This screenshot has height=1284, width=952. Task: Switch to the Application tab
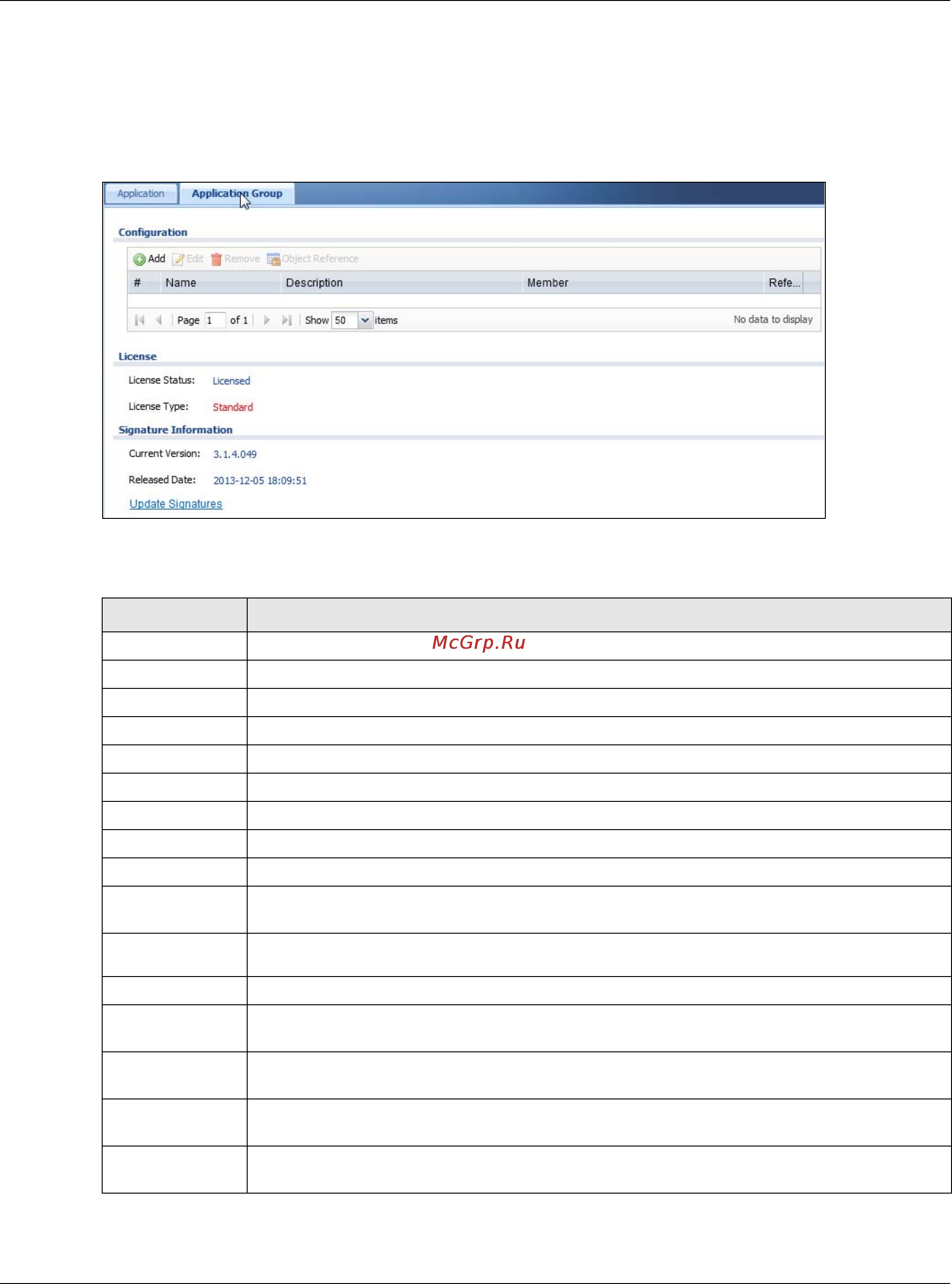click(141, 194)
